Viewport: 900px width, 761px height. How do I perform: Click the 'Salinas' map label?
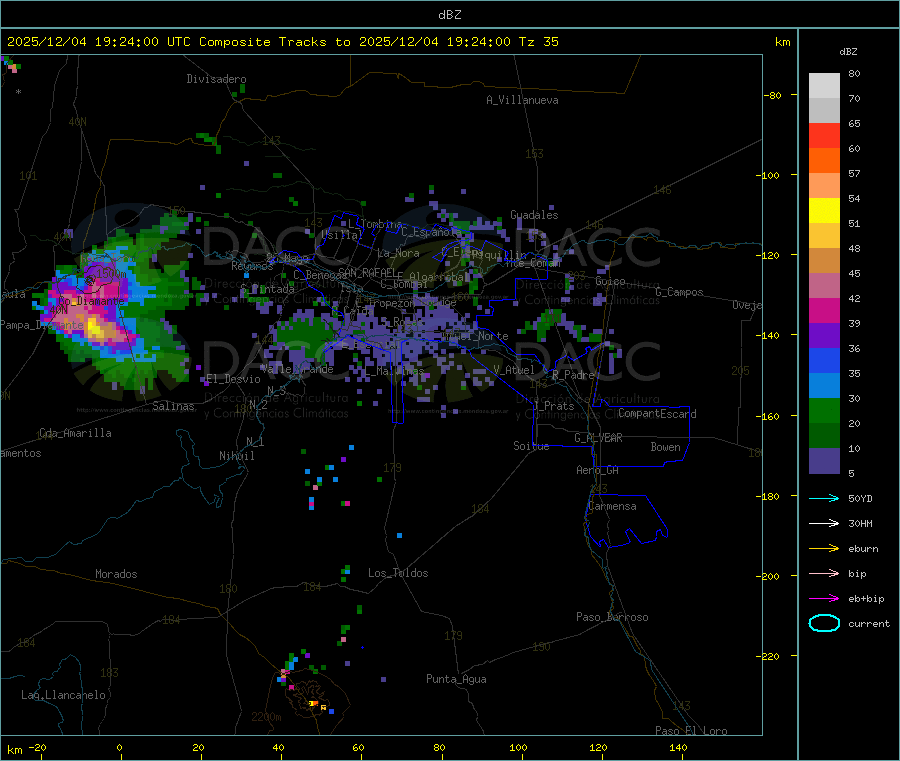click(x=173, y=406)
